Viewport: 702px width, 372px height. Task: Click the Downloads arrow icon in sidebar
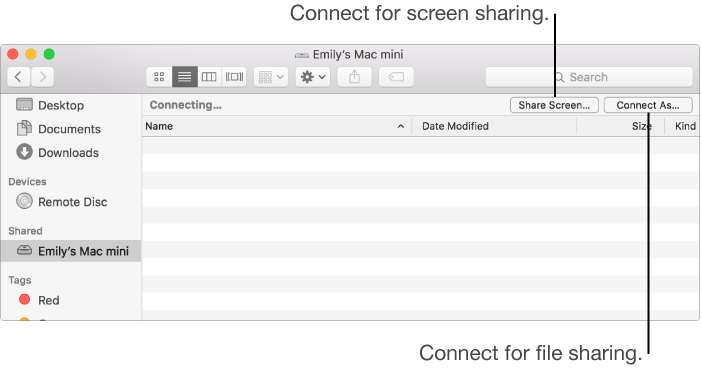pos(24,152)
